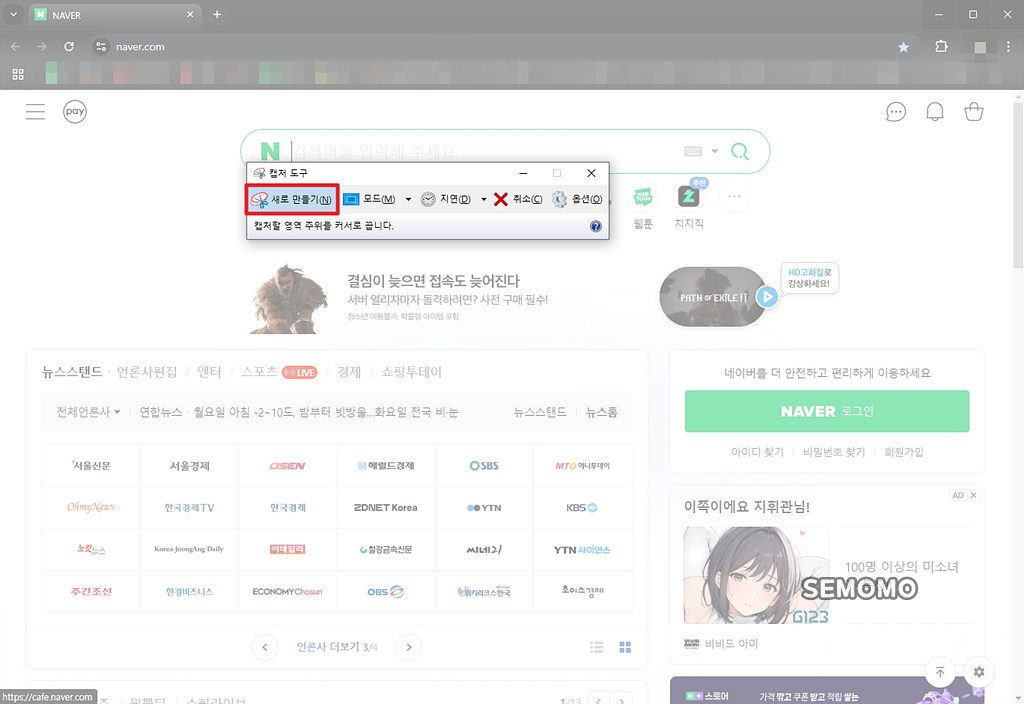
Task: Click 회원가입 link
Action: point(904,452)
